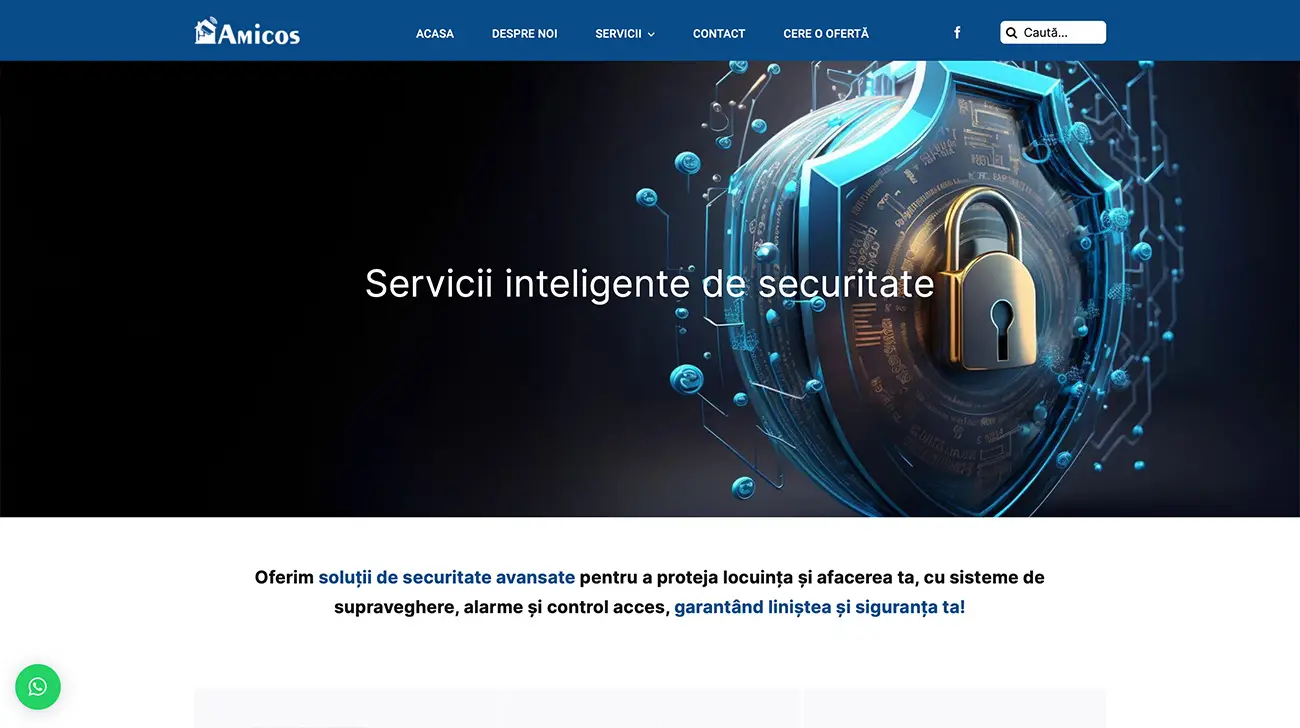Click 'supraveghere, alarme și control acces' text
1300x728 pixels.
click(x=502, y=607)
